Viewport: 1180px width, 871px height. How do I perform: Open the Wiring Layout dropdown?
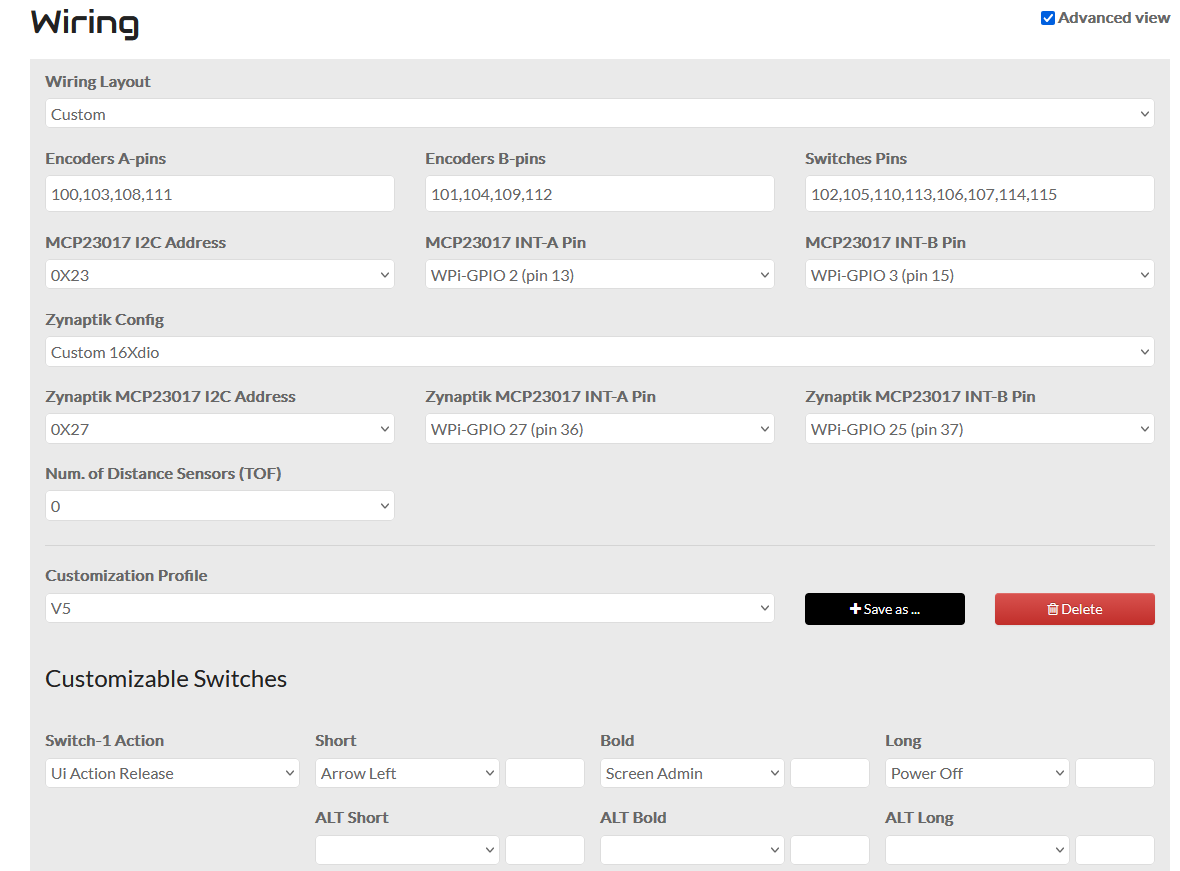coord(599,114)
